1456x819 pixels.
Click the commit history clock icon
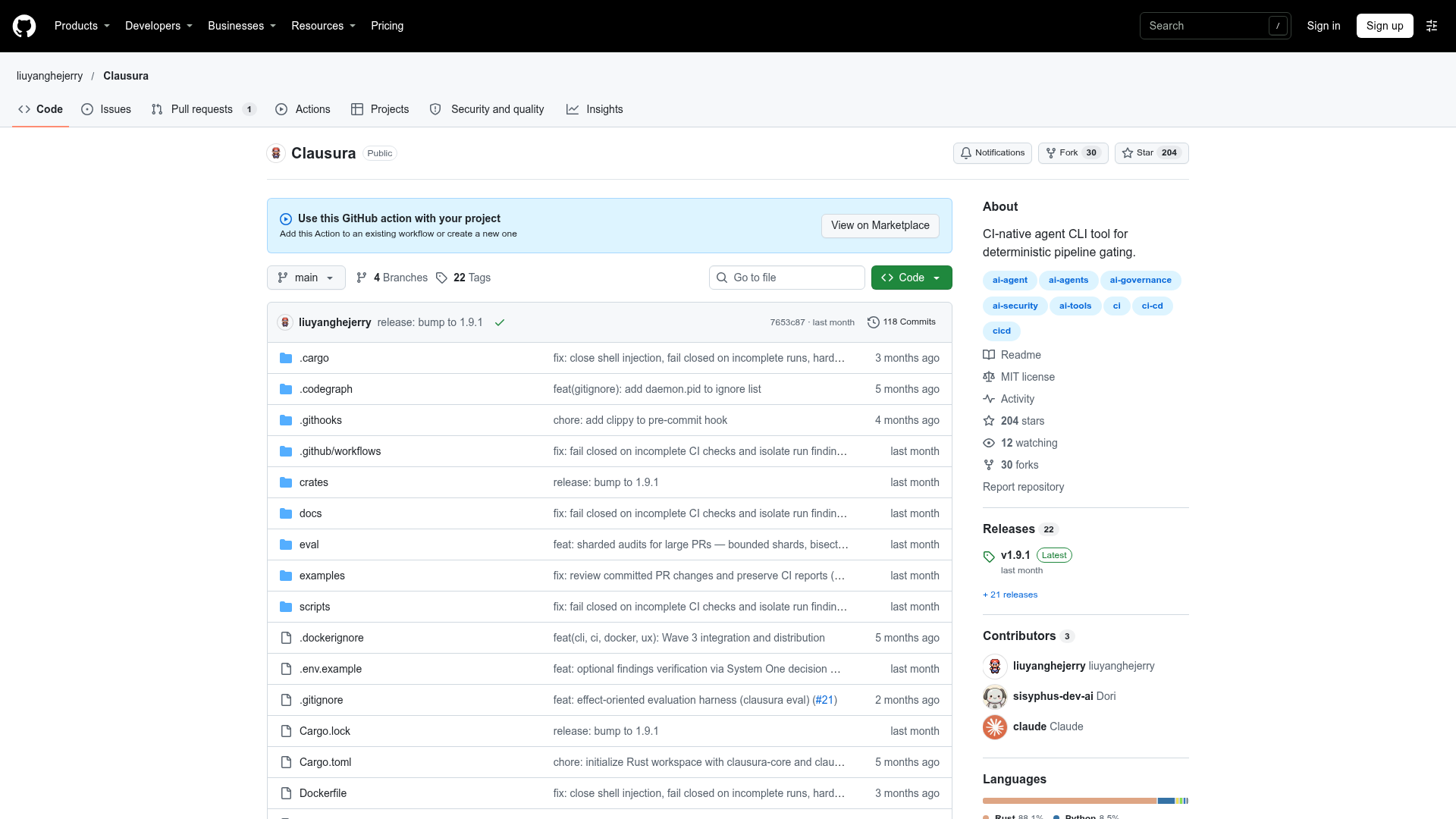point(874,322)
